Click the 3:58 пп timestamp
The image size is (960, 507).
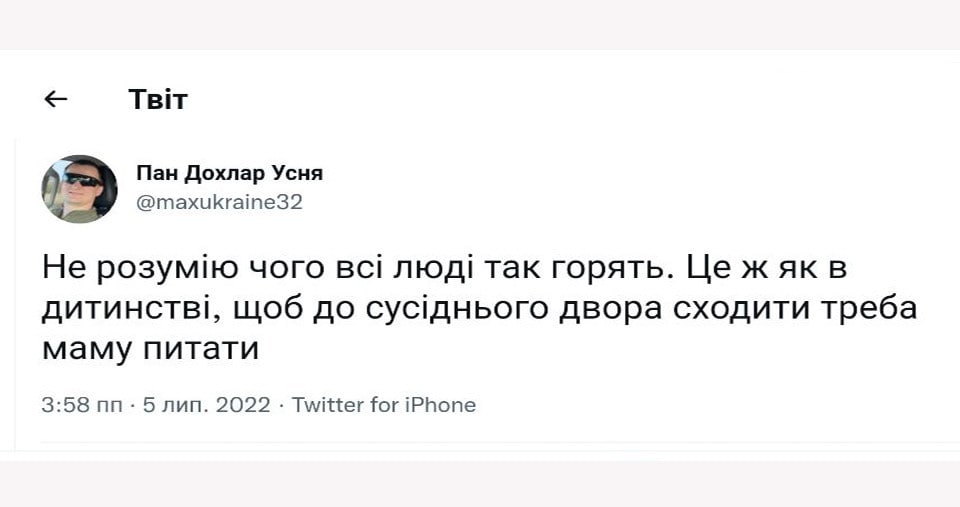[x=82, y=405]
